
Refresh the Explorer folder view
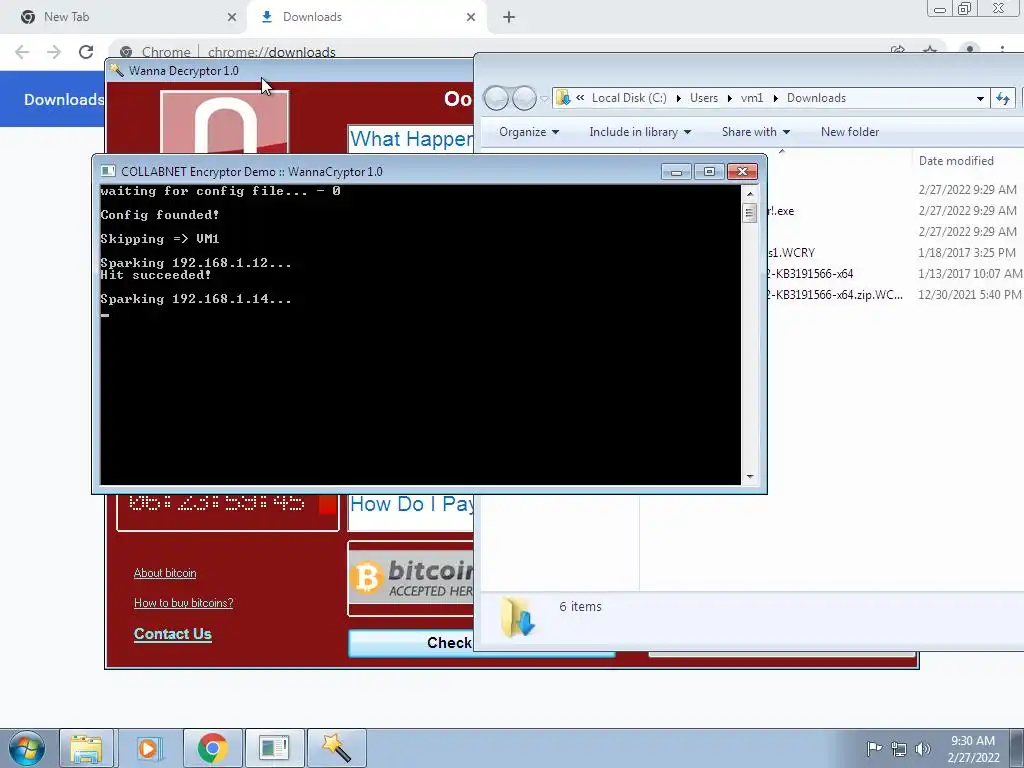(1003, 99)
